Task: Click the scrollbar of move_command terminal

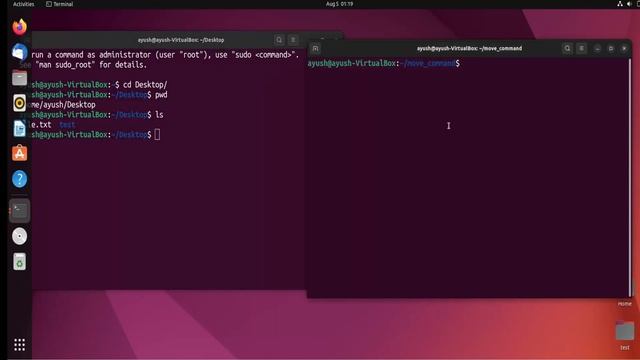Action: (x=630, y=178)
